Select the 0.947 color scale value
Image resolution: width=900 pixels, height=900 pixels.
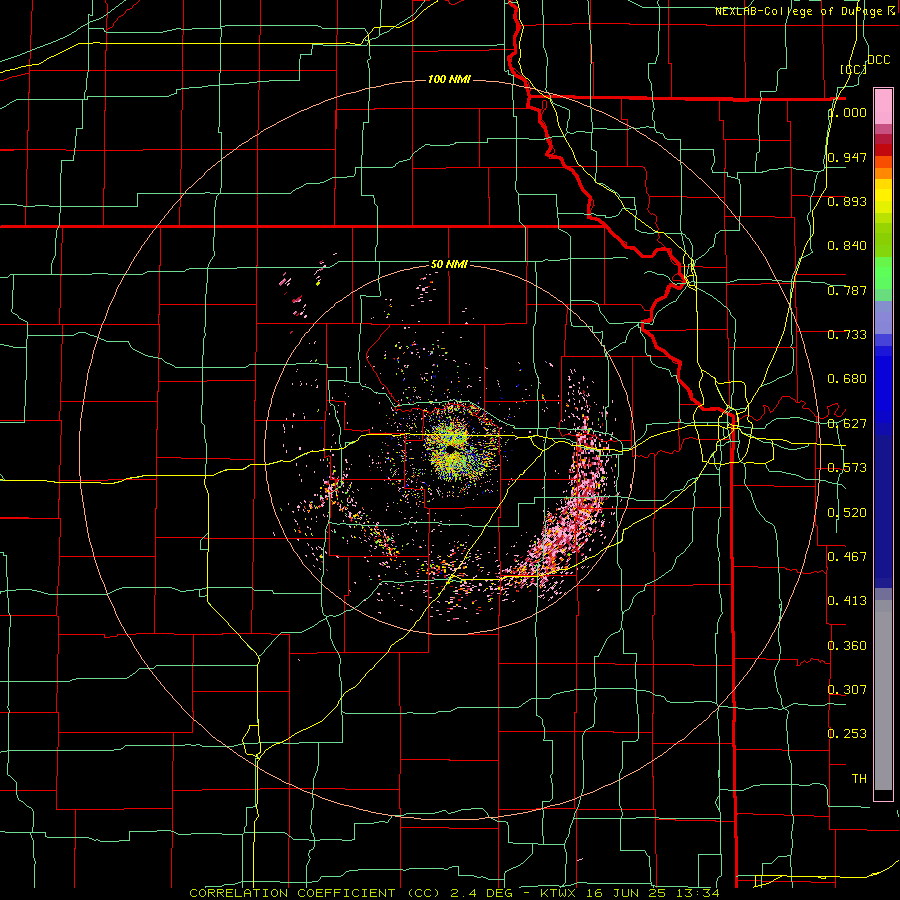847,157
